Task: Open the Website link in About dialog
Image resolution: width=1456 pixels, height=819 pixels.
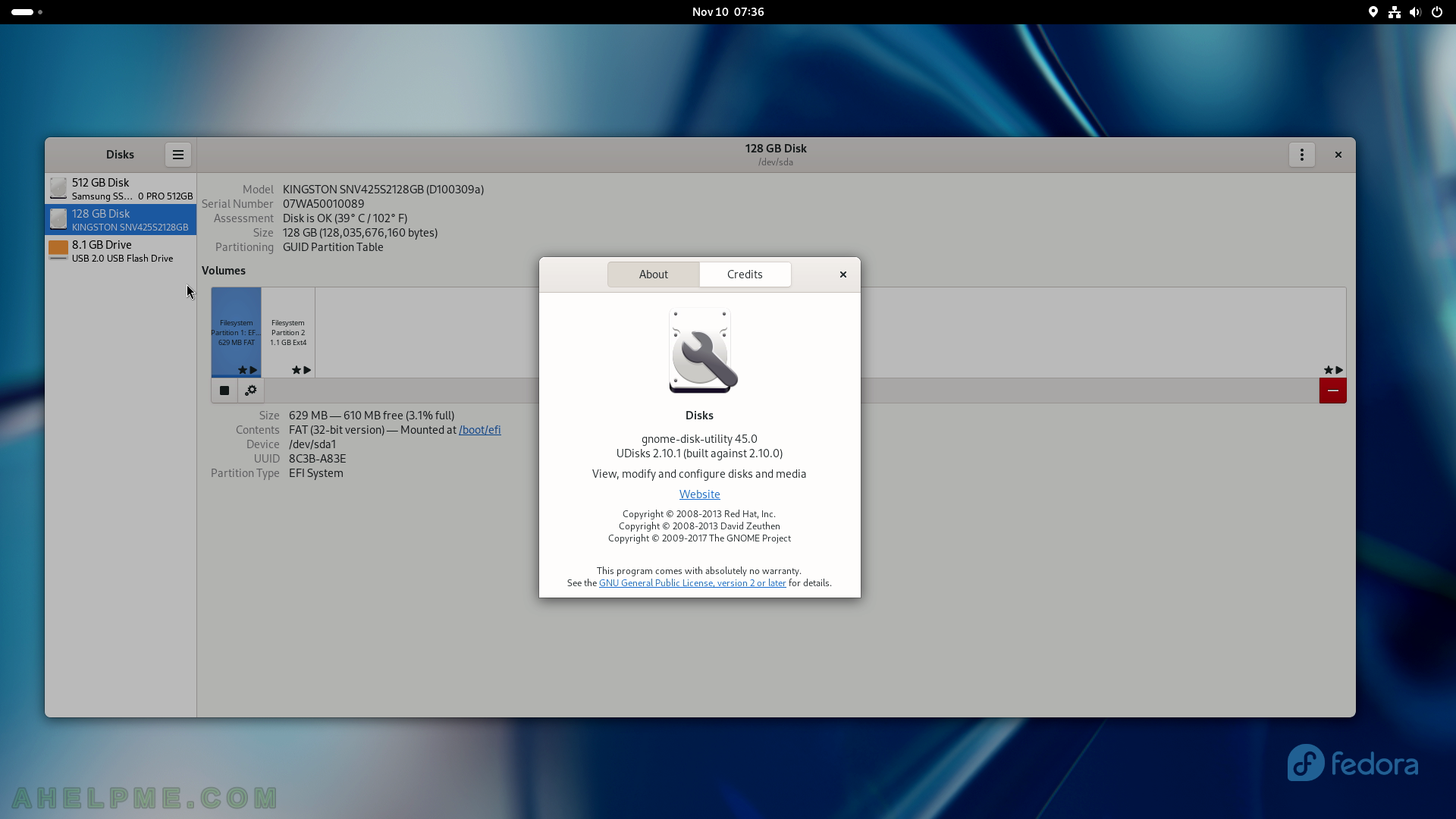Action: click(x=699, y=494)
